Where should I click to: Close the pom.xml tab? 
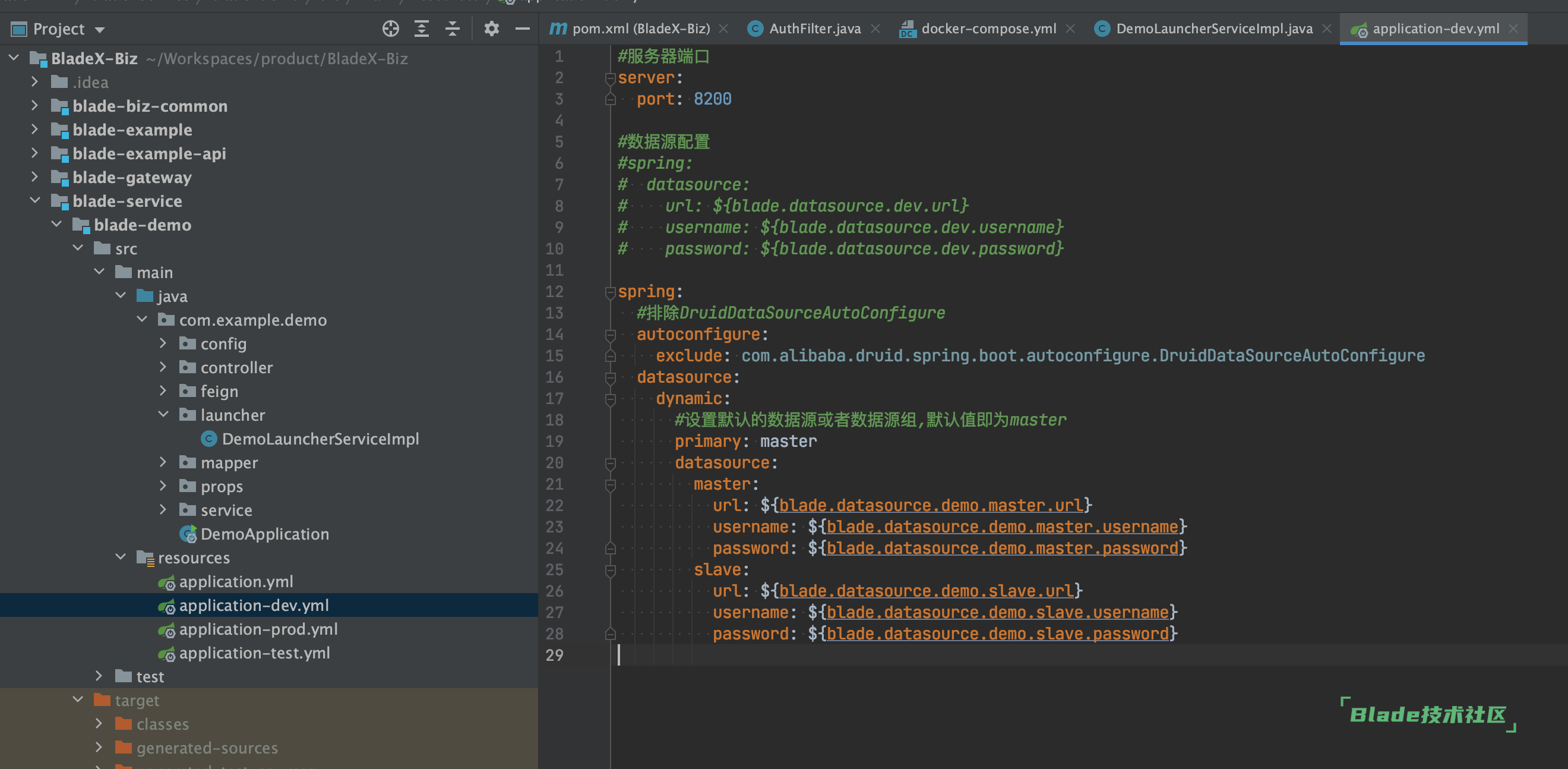click(x=723, y=29)
